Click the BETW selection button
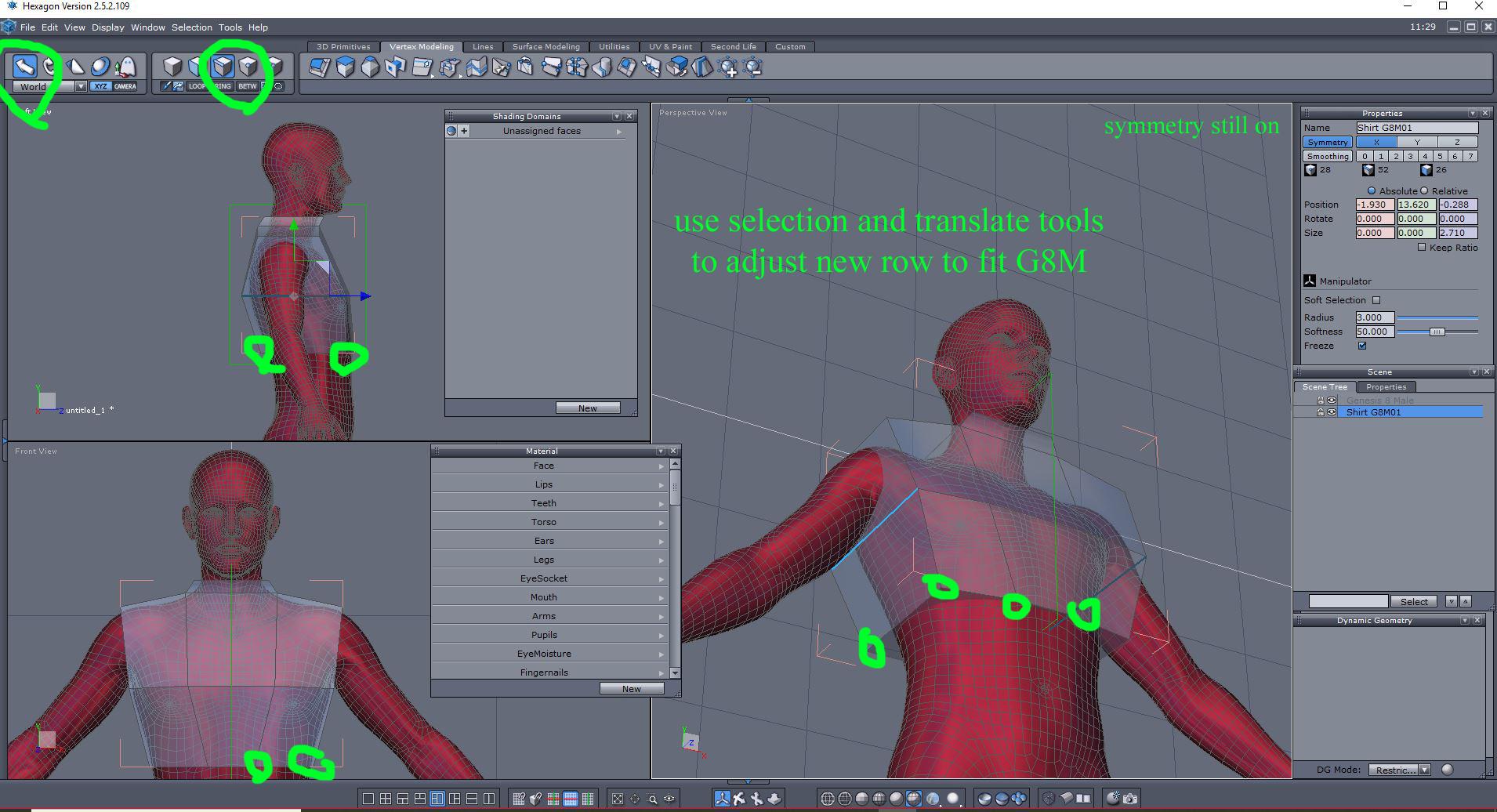This screenshot has height=812, width=1497. click(x=248, y=86)
